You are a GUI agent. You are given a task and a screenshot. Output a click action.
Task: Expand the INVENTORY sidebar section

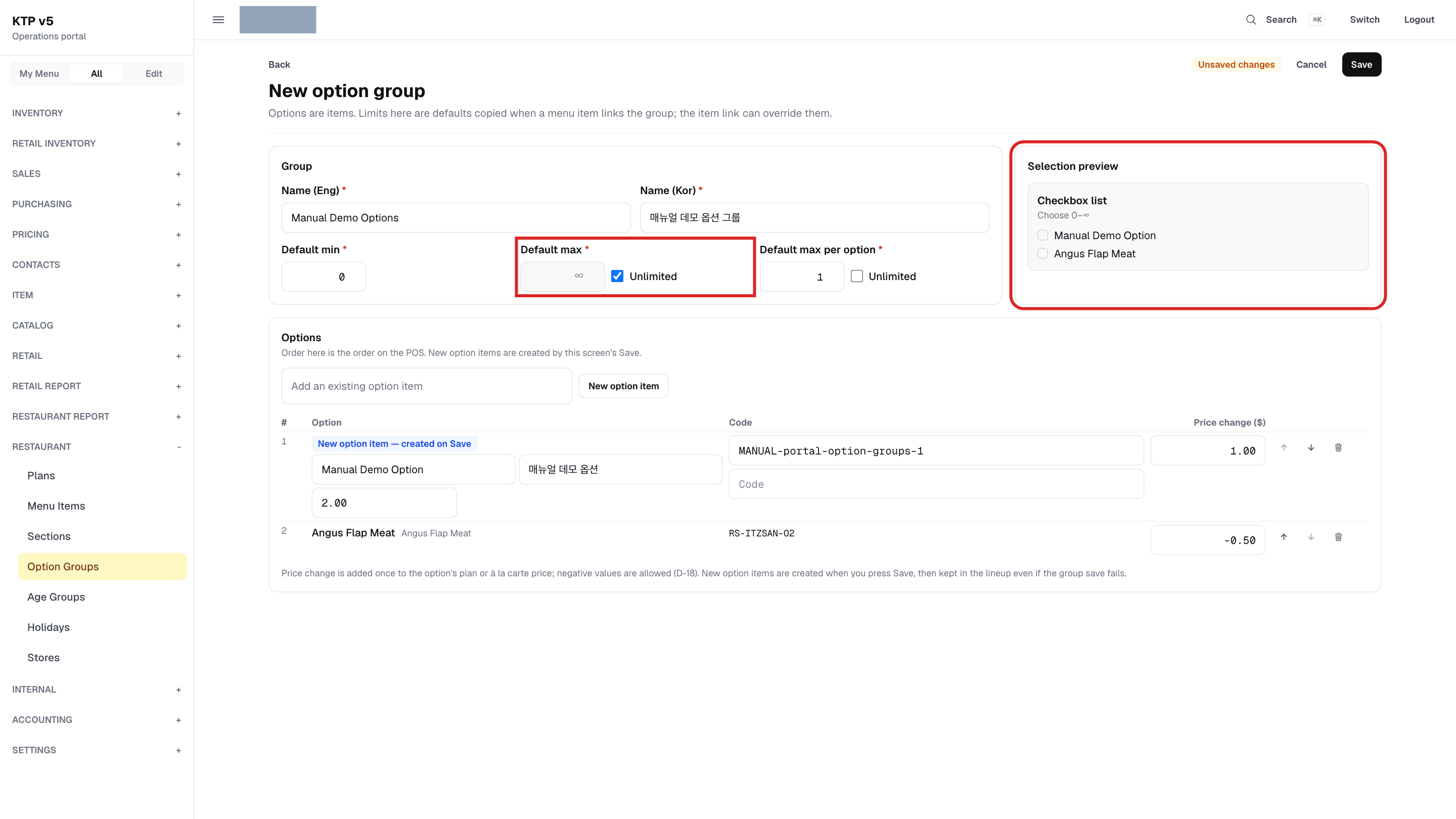click(x=97, y=113)
